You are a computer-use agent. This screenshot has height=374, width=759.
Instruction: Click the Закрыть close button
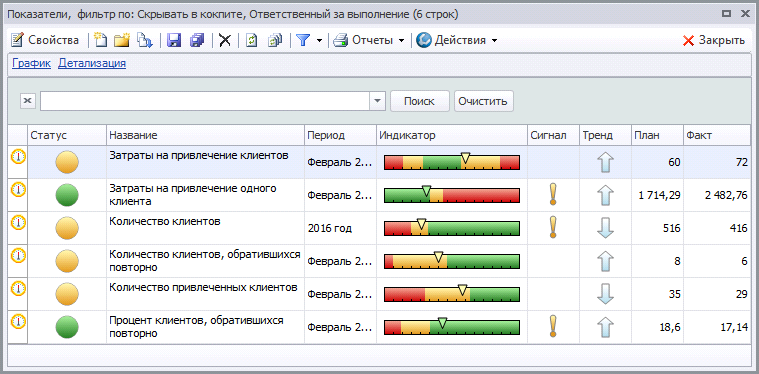713,40
